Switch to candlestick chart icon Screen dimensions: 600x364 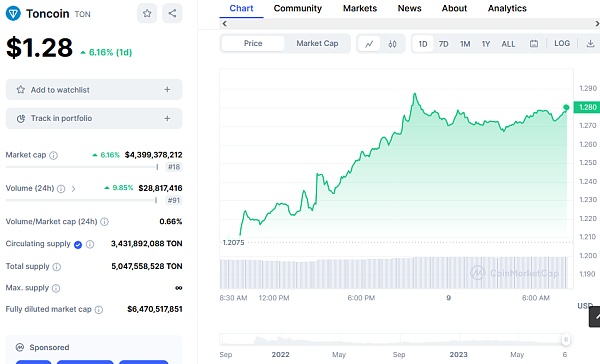392,44
